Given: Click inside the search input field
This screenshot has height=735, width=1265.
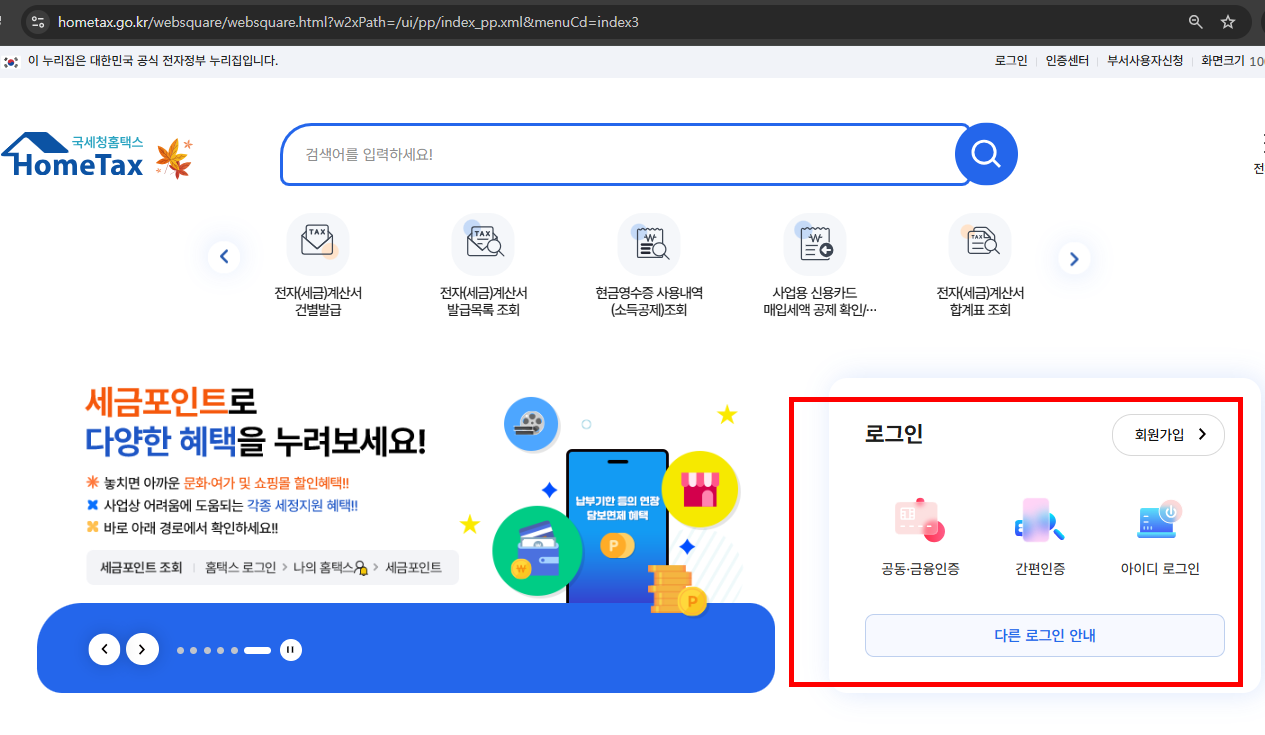Looking at the screenshot, I should (x=600, y=154).
